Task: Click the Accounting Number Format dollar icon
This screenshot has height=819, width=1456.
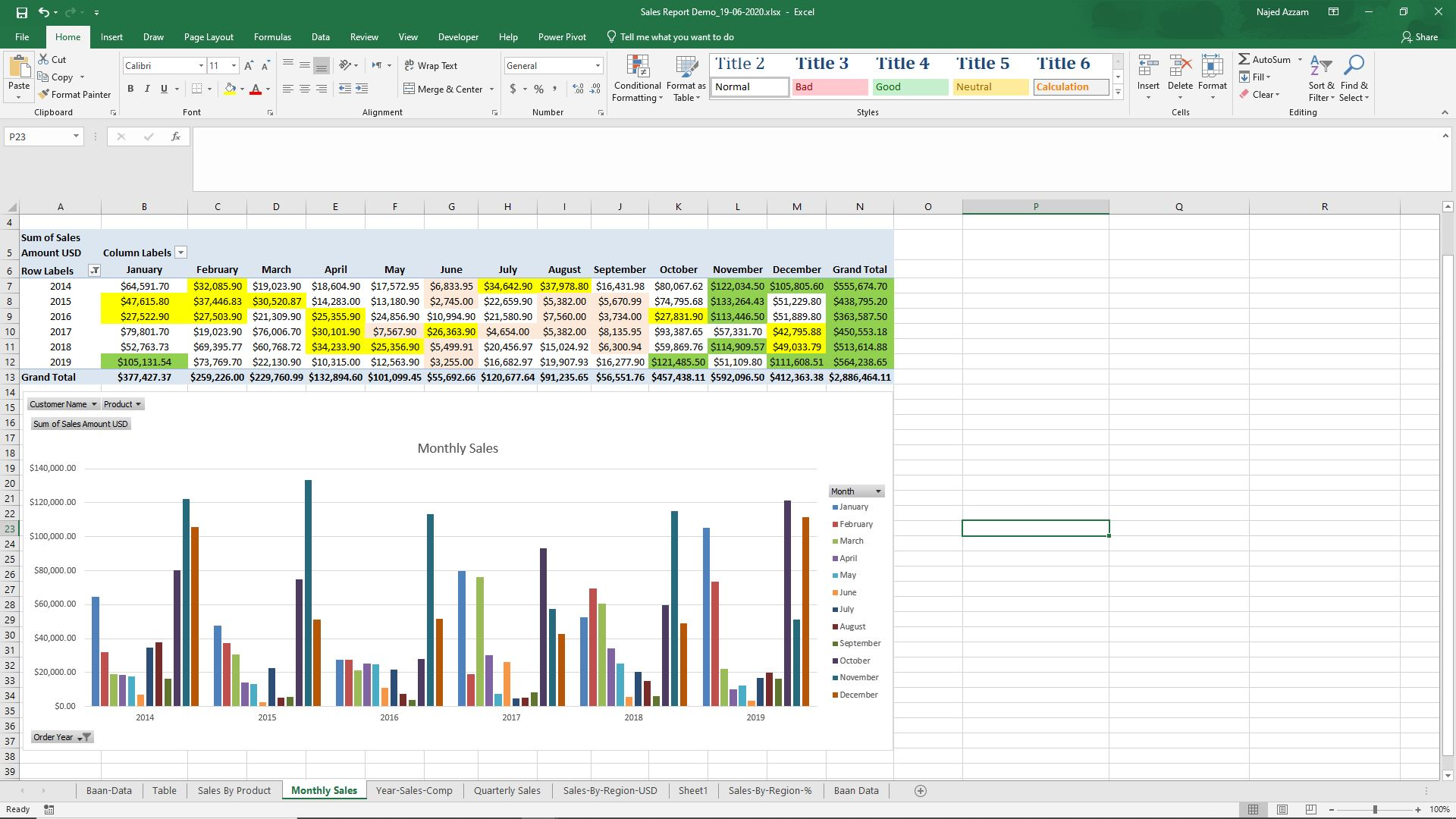Action: (x=513, y=89)
